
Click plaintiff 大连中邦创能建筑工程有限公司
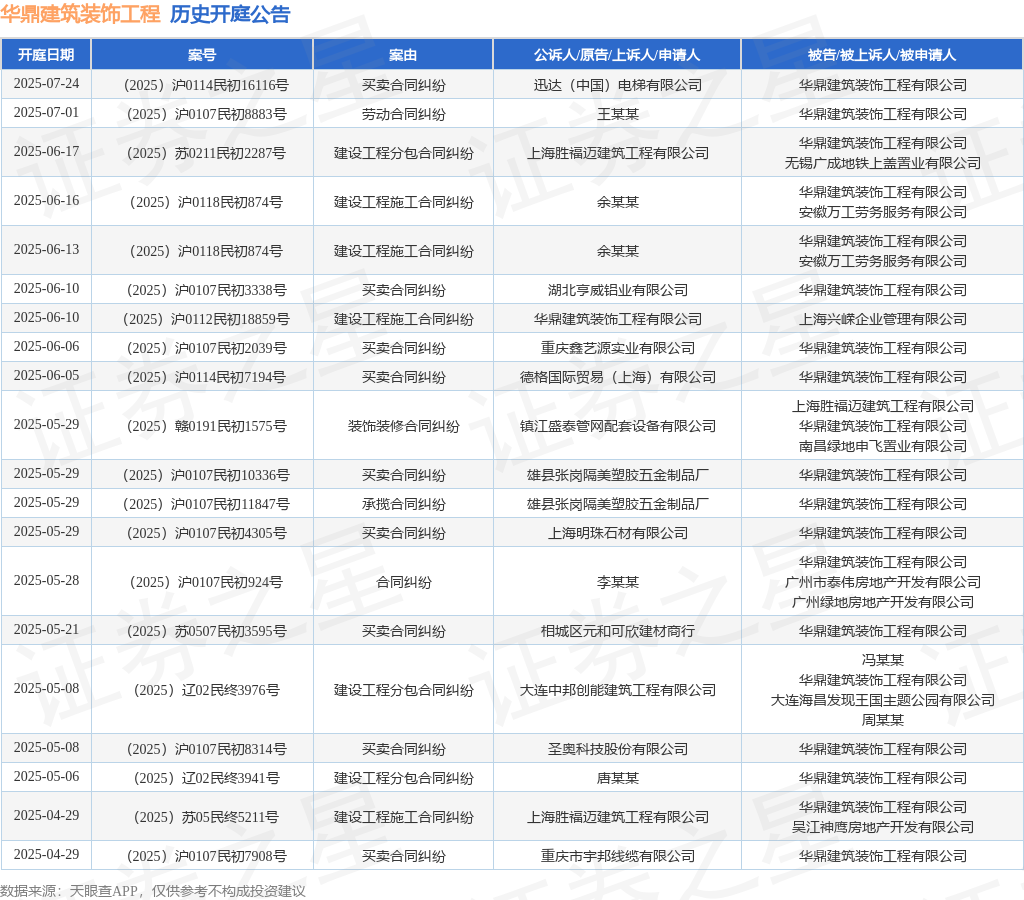pos(617,690)
